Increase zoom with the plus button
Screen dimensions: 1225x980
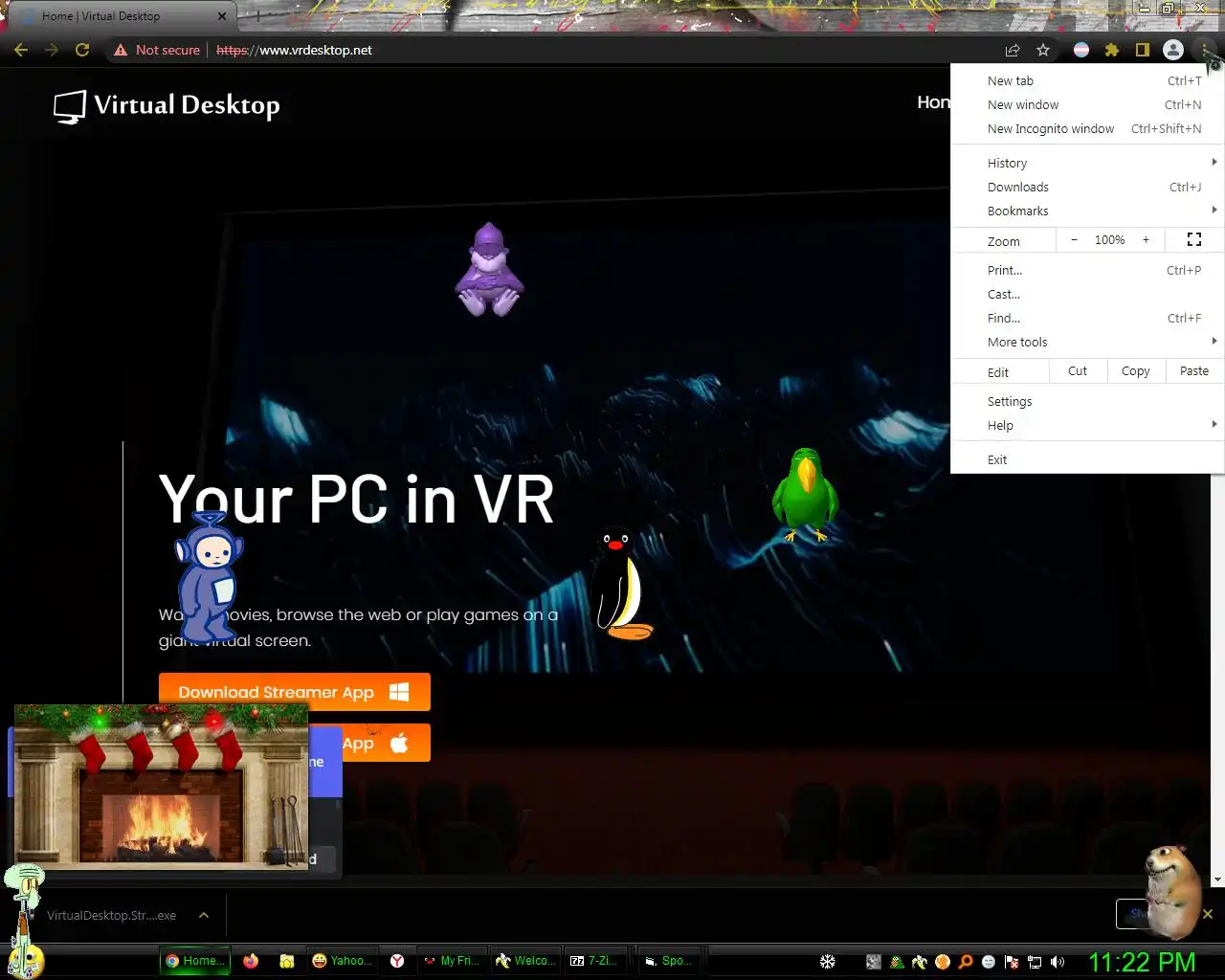click(1146, 240)
